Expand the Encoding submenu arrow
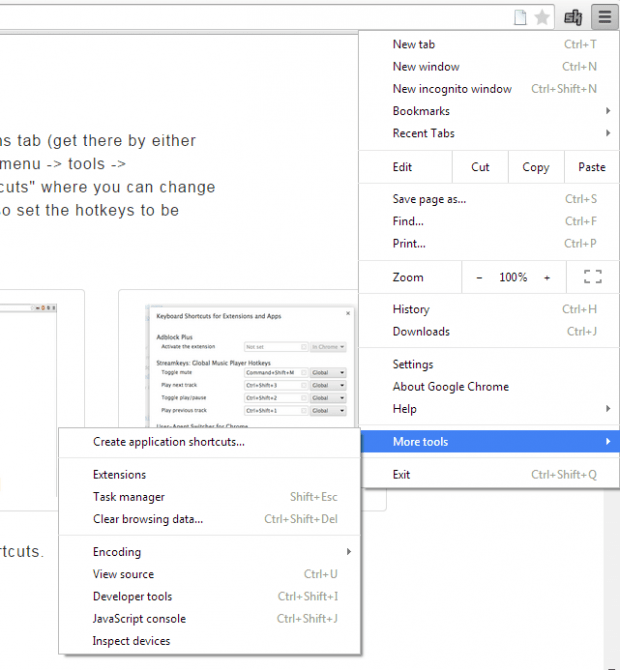This screenshot has height=670, width=620. 349,552
